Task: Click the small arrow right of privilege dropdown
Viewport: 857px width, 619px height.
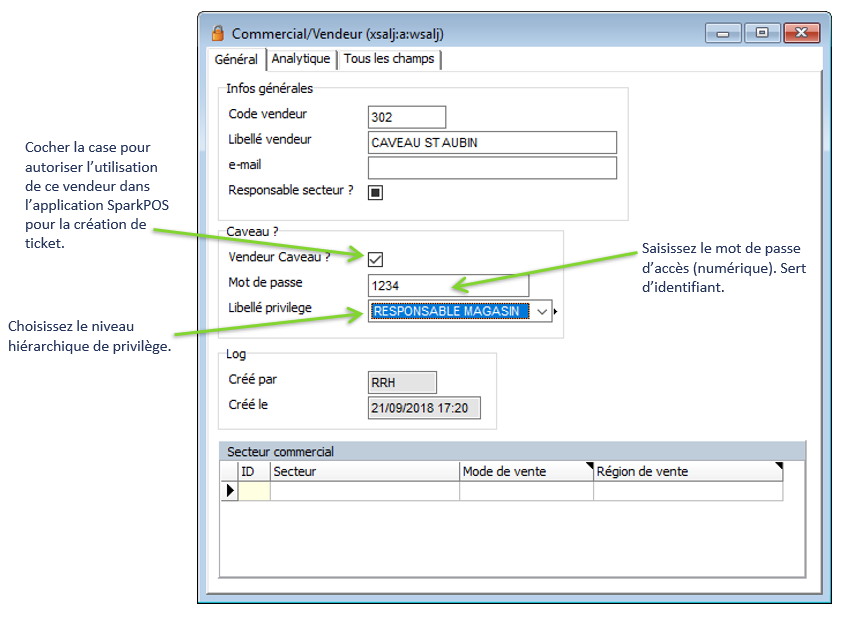Action: pyautogui.click(x=556, y=312)
